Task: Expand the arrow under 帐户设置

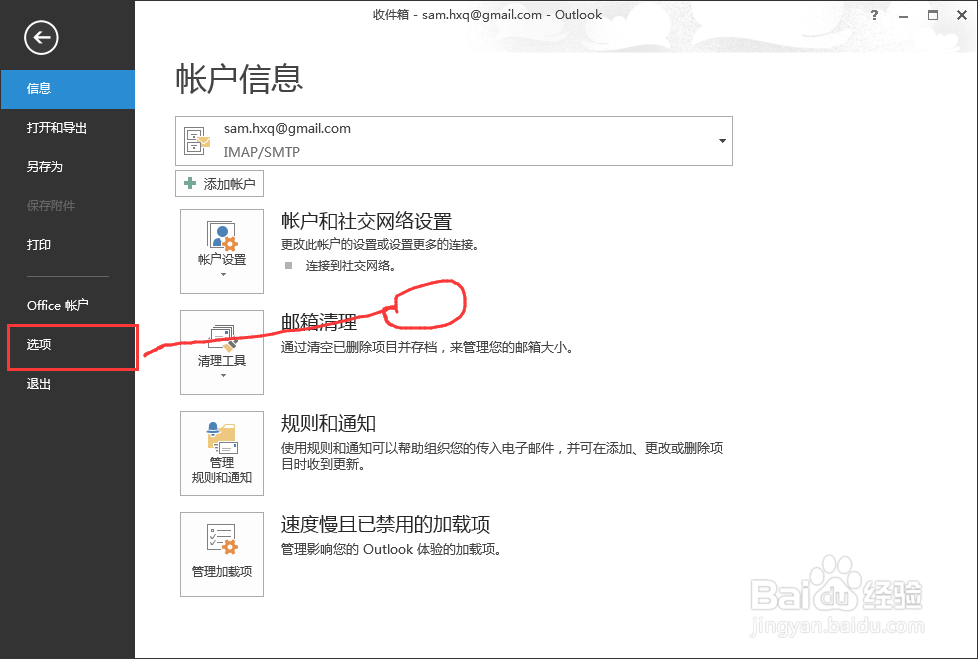Action: [223, 274]
